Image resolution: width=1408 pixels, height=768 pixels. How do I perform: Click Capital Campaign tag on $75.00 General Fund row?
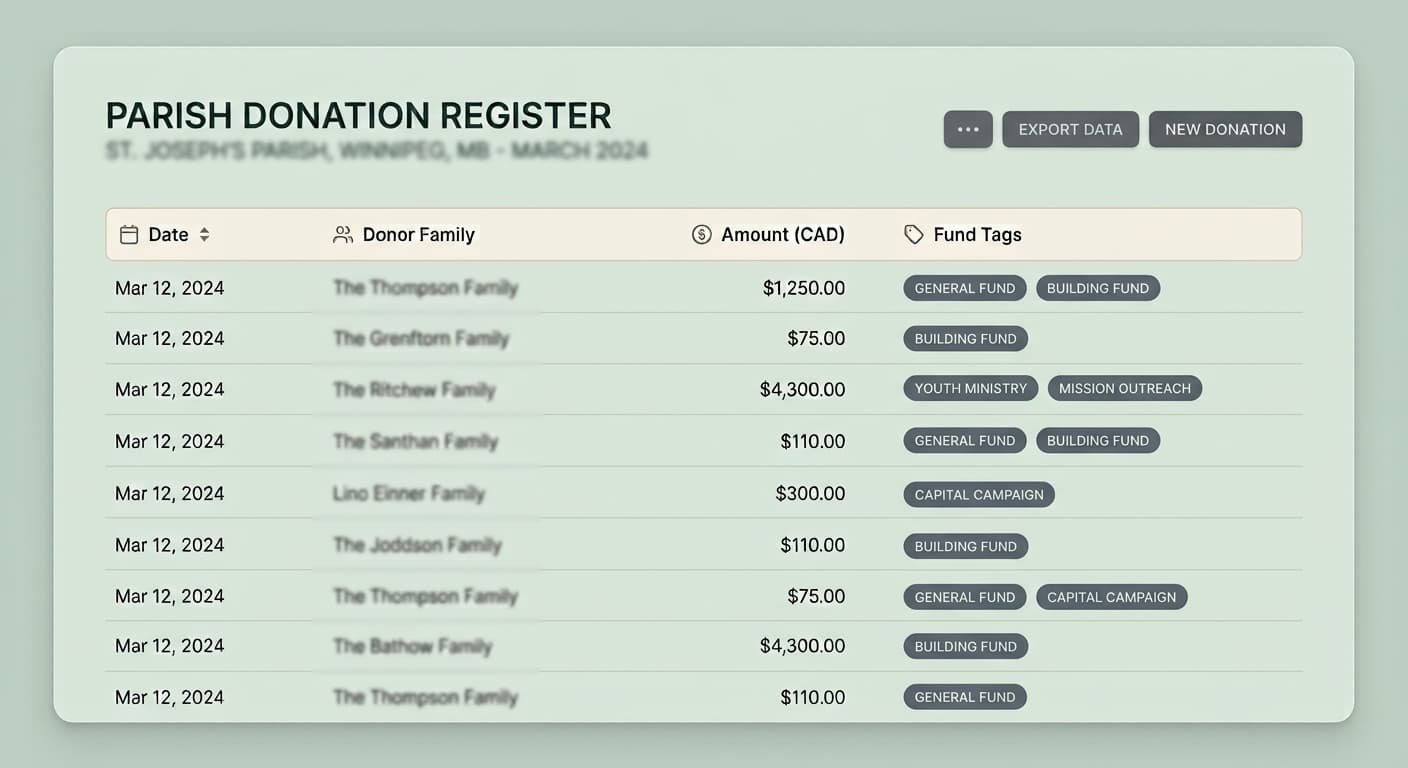1112,597
